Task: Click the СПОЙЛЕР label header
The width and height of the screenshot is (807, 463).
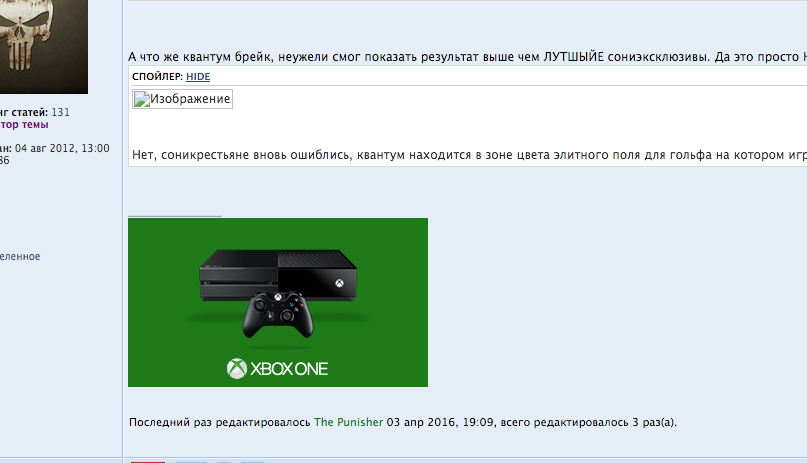Action: (157, 77)
